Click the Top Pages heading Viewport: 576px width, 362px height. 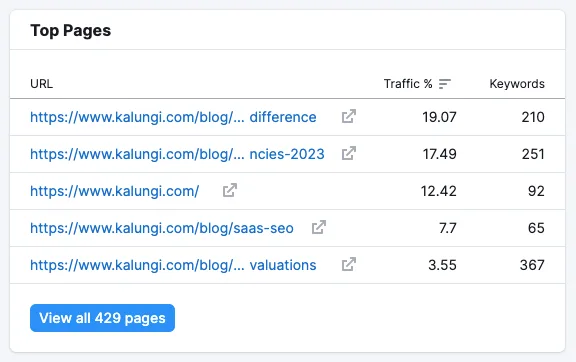(x=71, y=31)
